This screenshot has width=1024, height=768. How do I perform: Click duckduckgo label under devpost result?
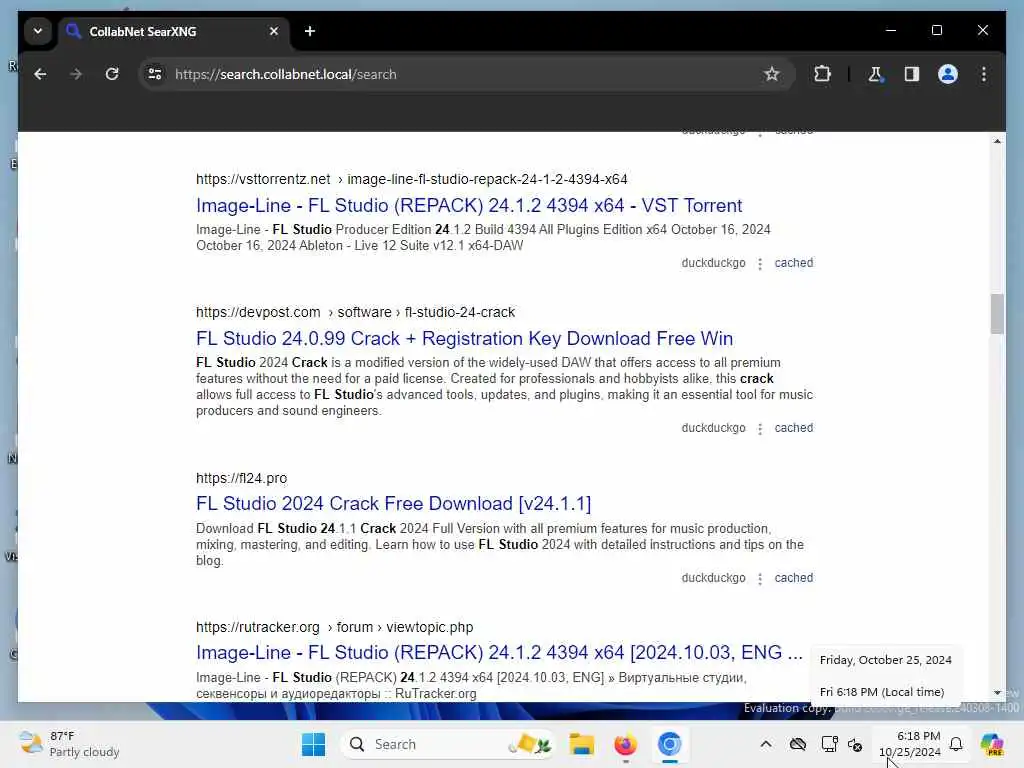[713, 428]
